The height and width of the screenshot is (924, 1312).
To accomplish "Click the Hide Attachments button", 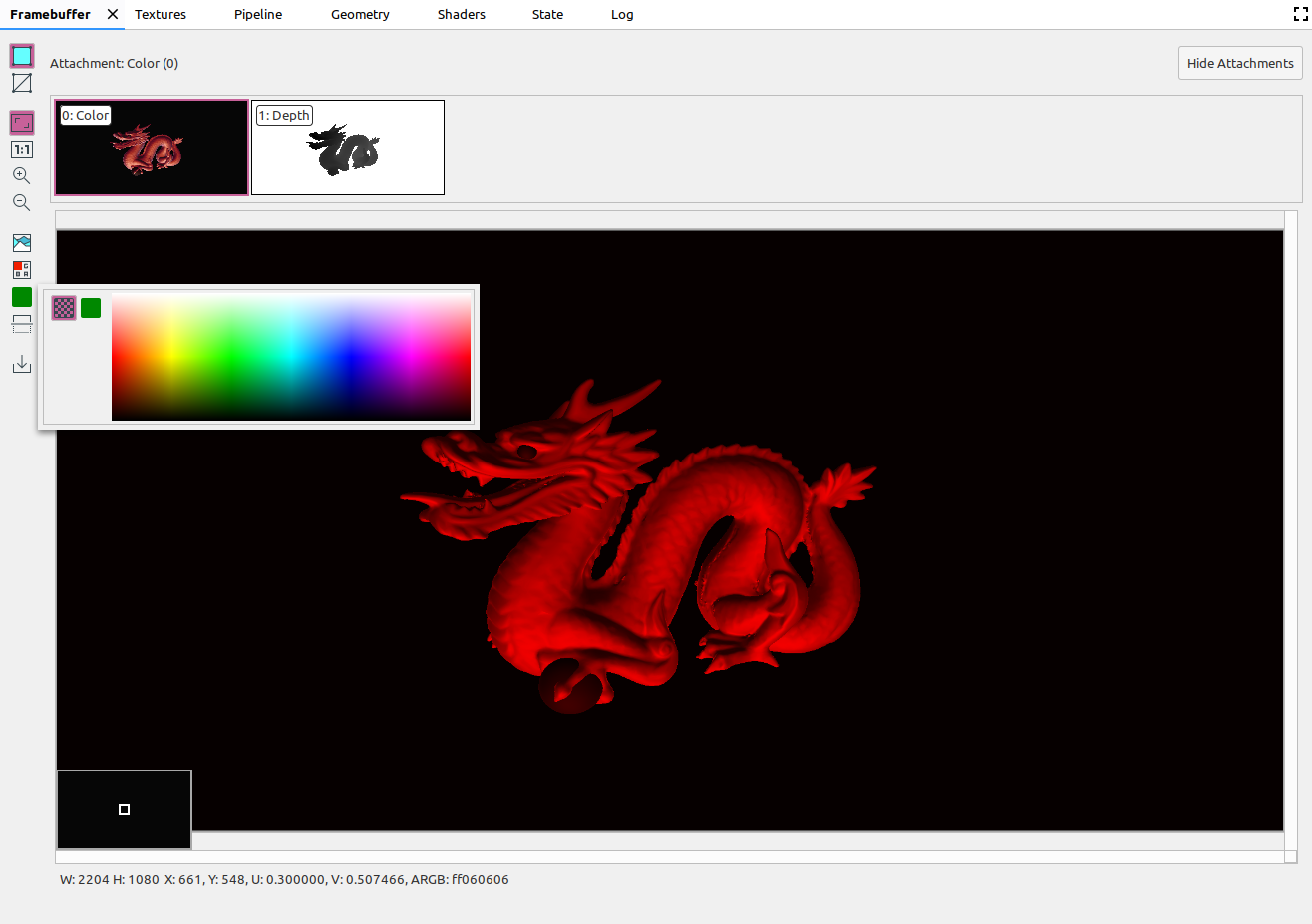I will 1239,63.
